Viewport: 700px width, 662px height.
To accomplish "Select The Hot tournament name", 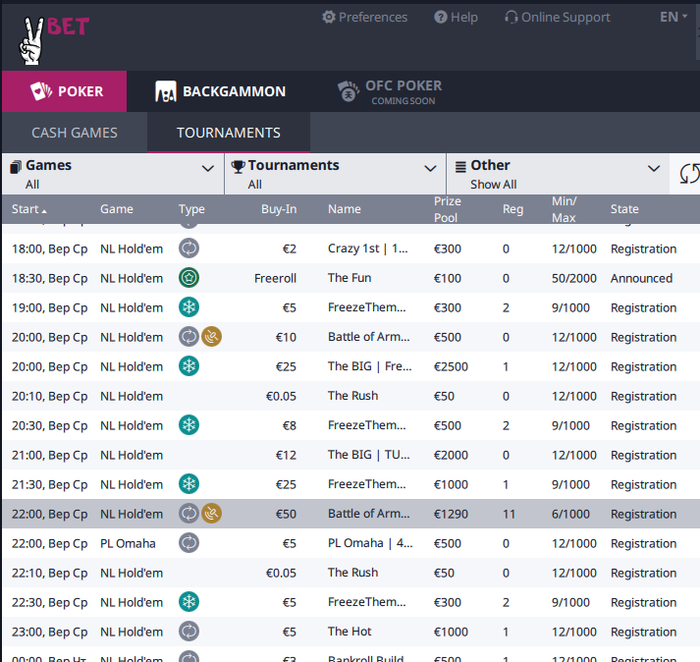I will tap(350, 631).
